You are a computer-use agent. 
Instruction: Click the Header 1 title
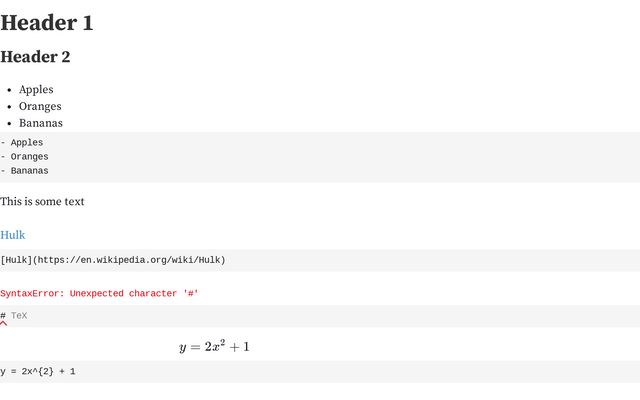(x=47, y=23)
